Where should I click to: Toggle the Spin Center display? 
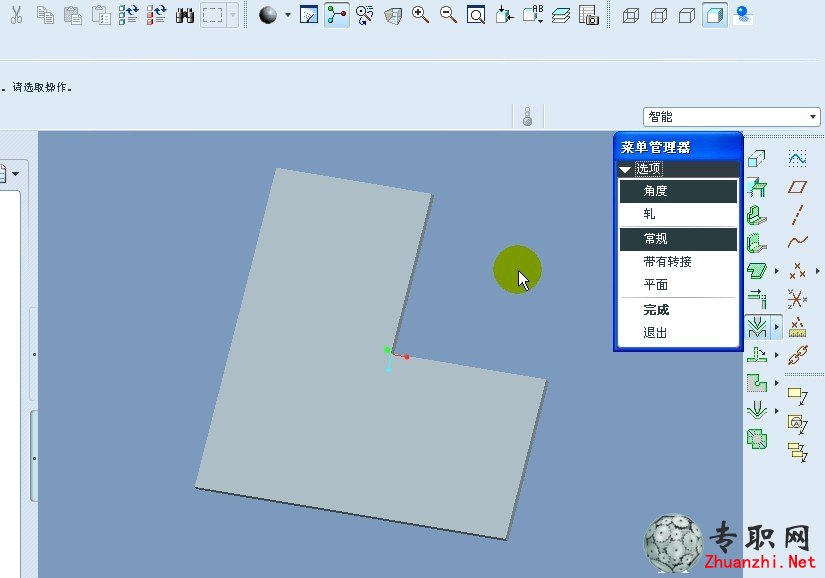[337, 15]
